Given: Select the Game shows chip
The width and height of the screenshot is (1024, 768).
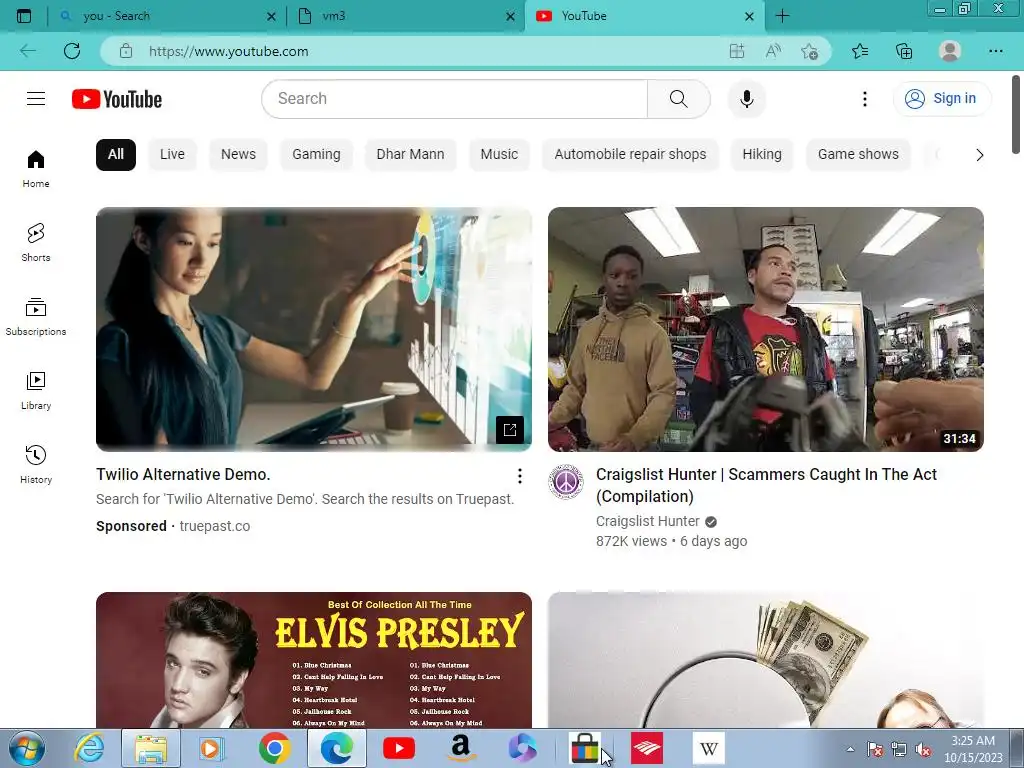Looking at the screenshot, I should (x=858, y=155).
